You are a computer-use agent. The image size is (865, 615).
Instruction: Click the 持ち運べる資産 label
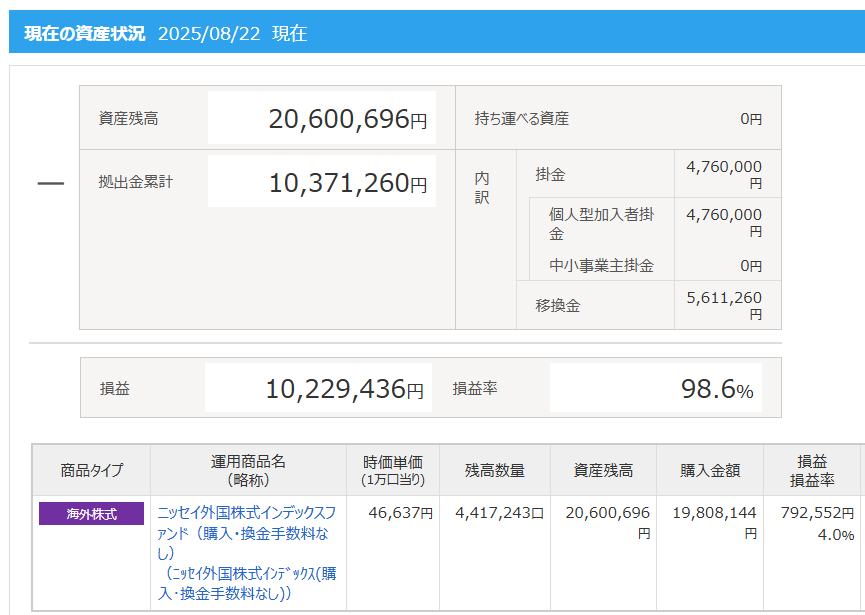521,119
